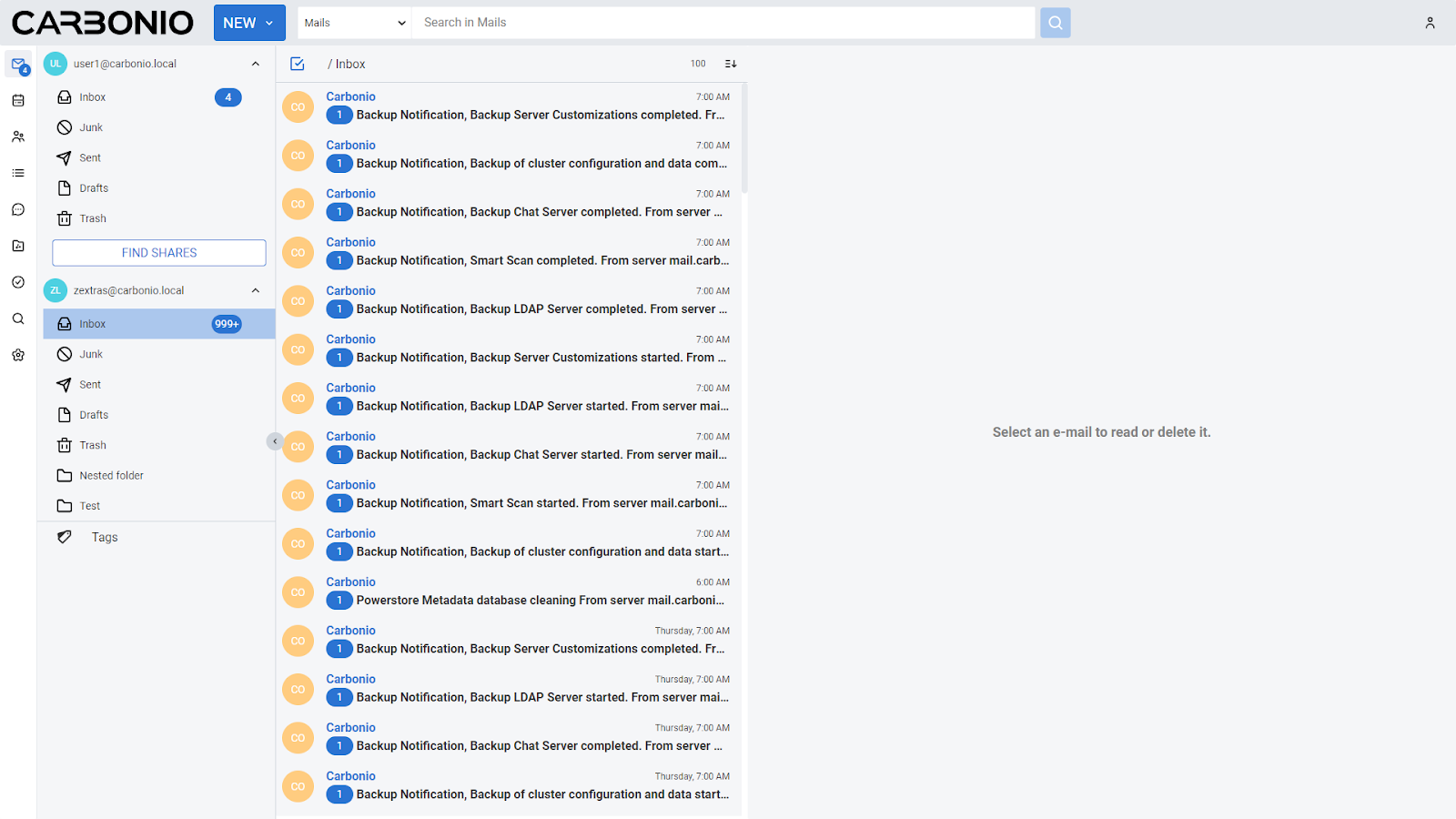Open Thursday Backup Server Customizations completed mail

[x=509, y=640]
